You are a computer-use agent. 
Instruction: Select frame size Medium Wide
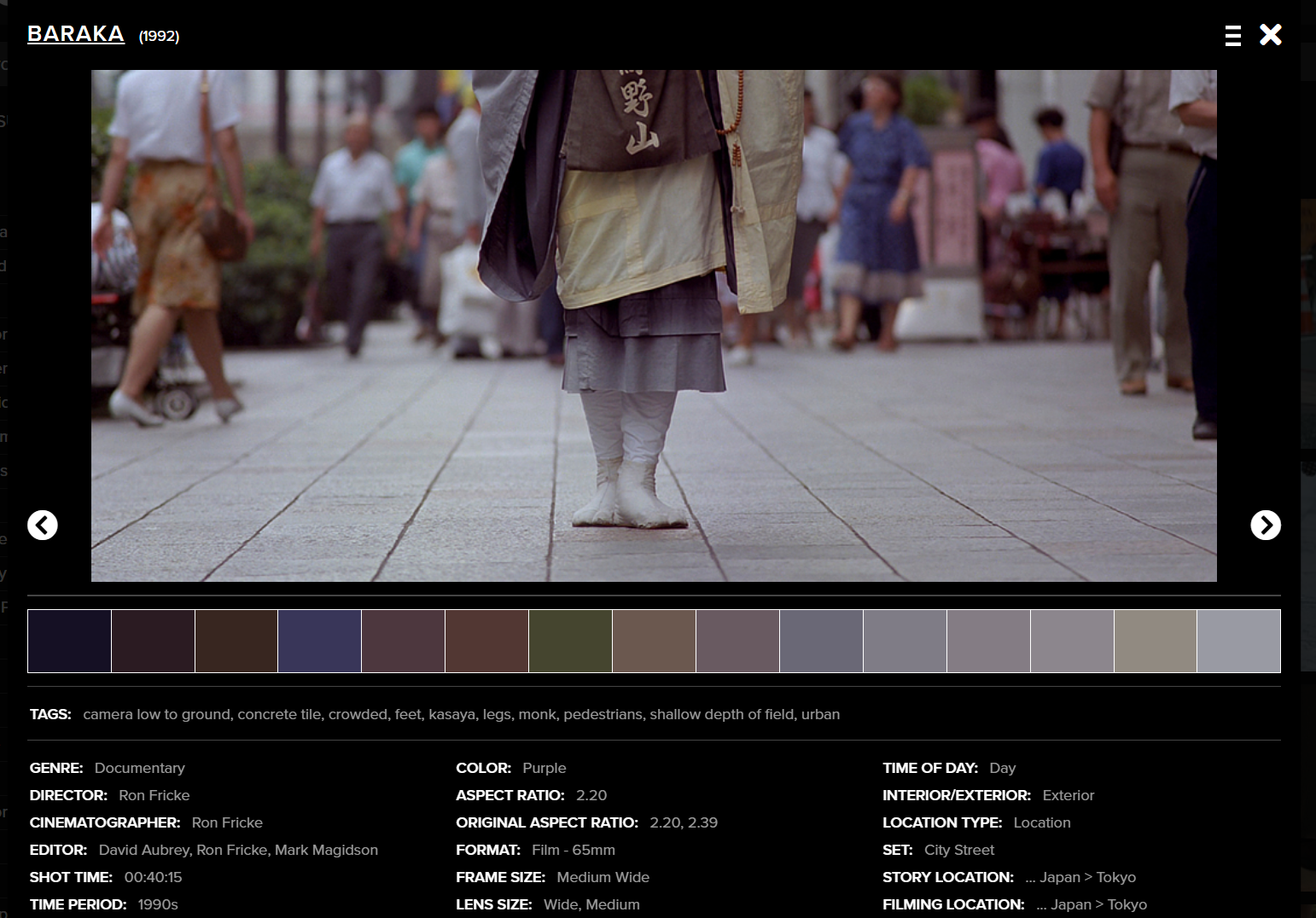603,877
